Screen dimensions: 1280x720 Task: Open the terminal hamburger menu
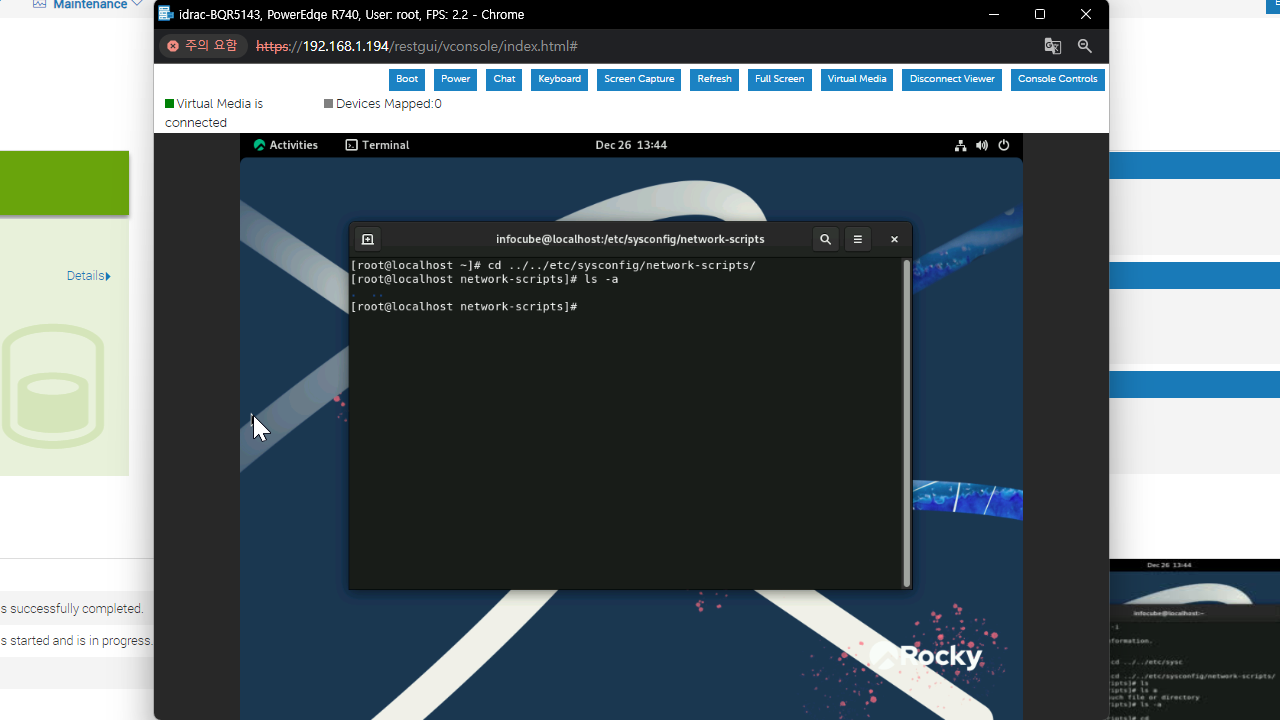857,239
